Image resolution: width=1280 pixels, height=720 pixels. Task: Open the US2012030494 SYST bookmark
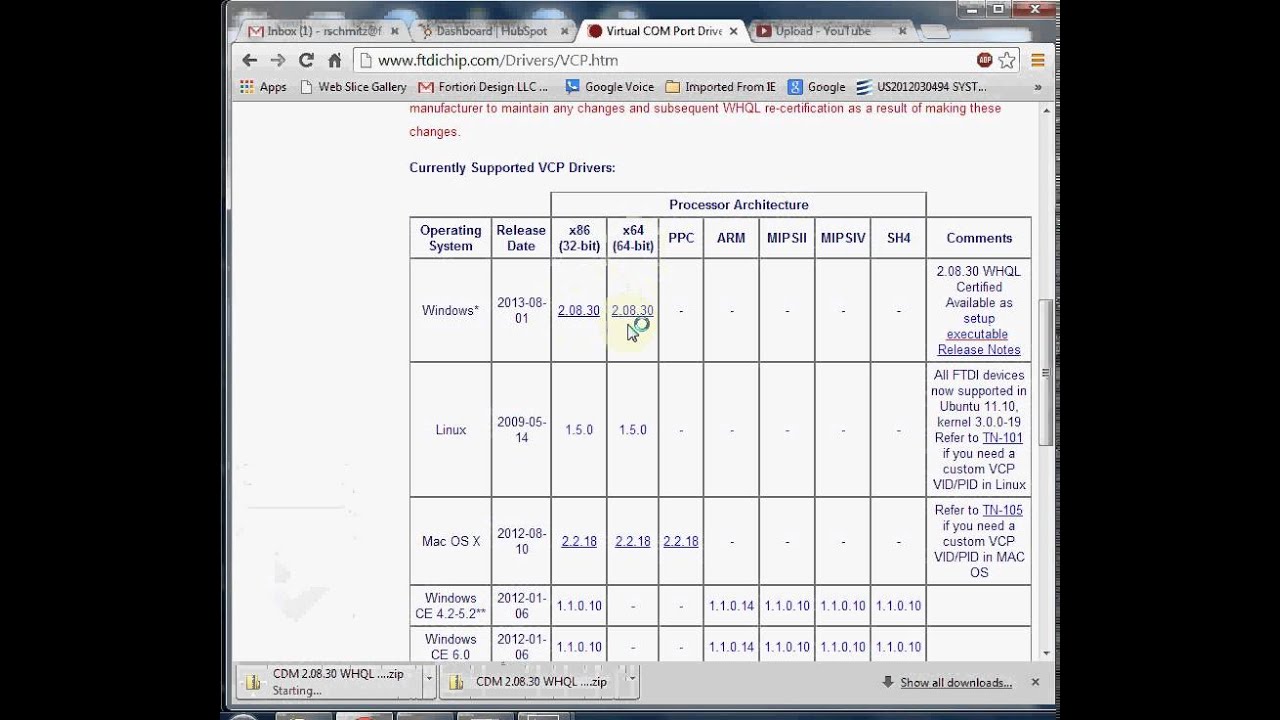[x=922, y=87]
